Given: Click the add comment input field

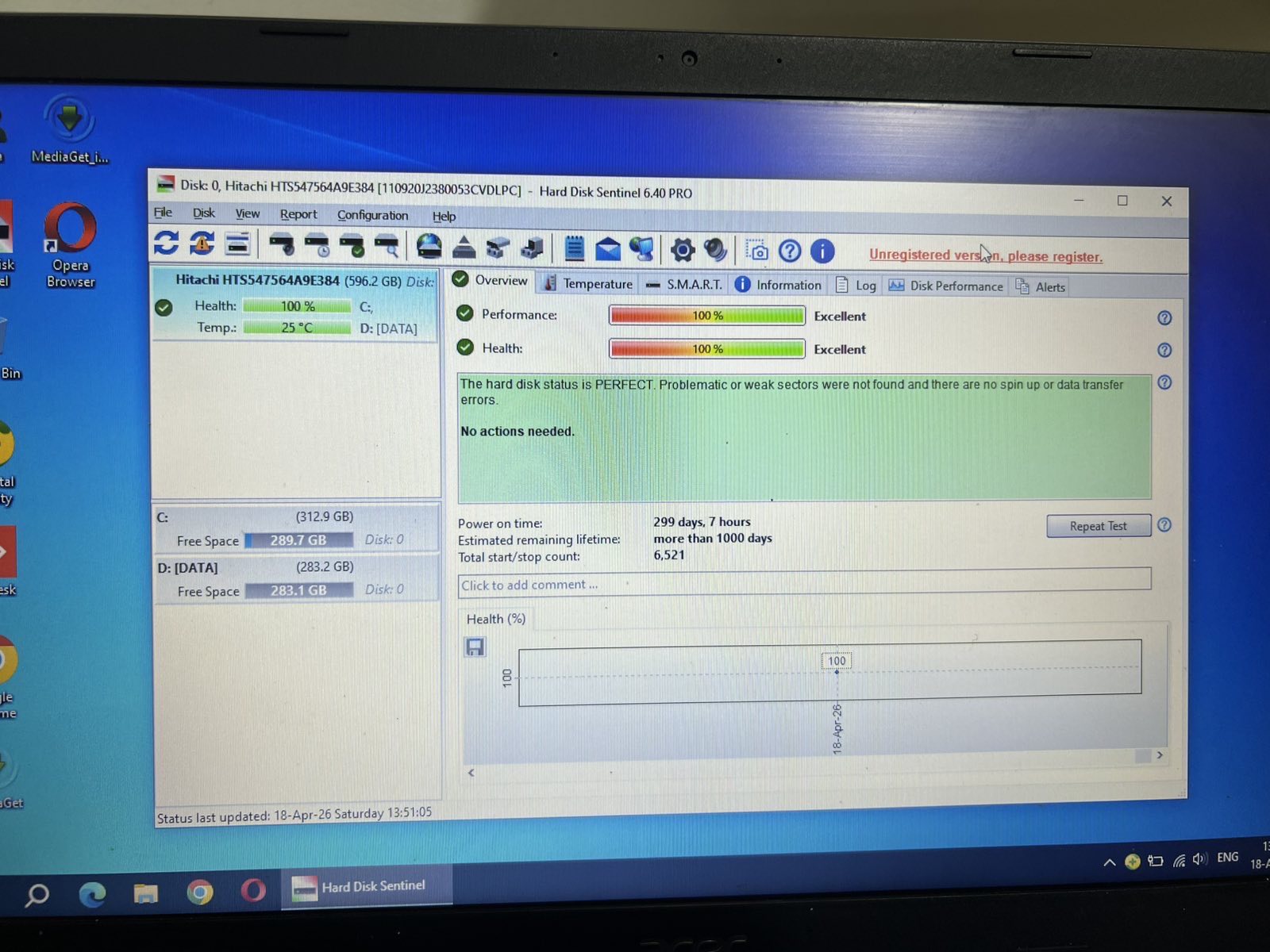Looking at the screenshot, I should point(803,585).
